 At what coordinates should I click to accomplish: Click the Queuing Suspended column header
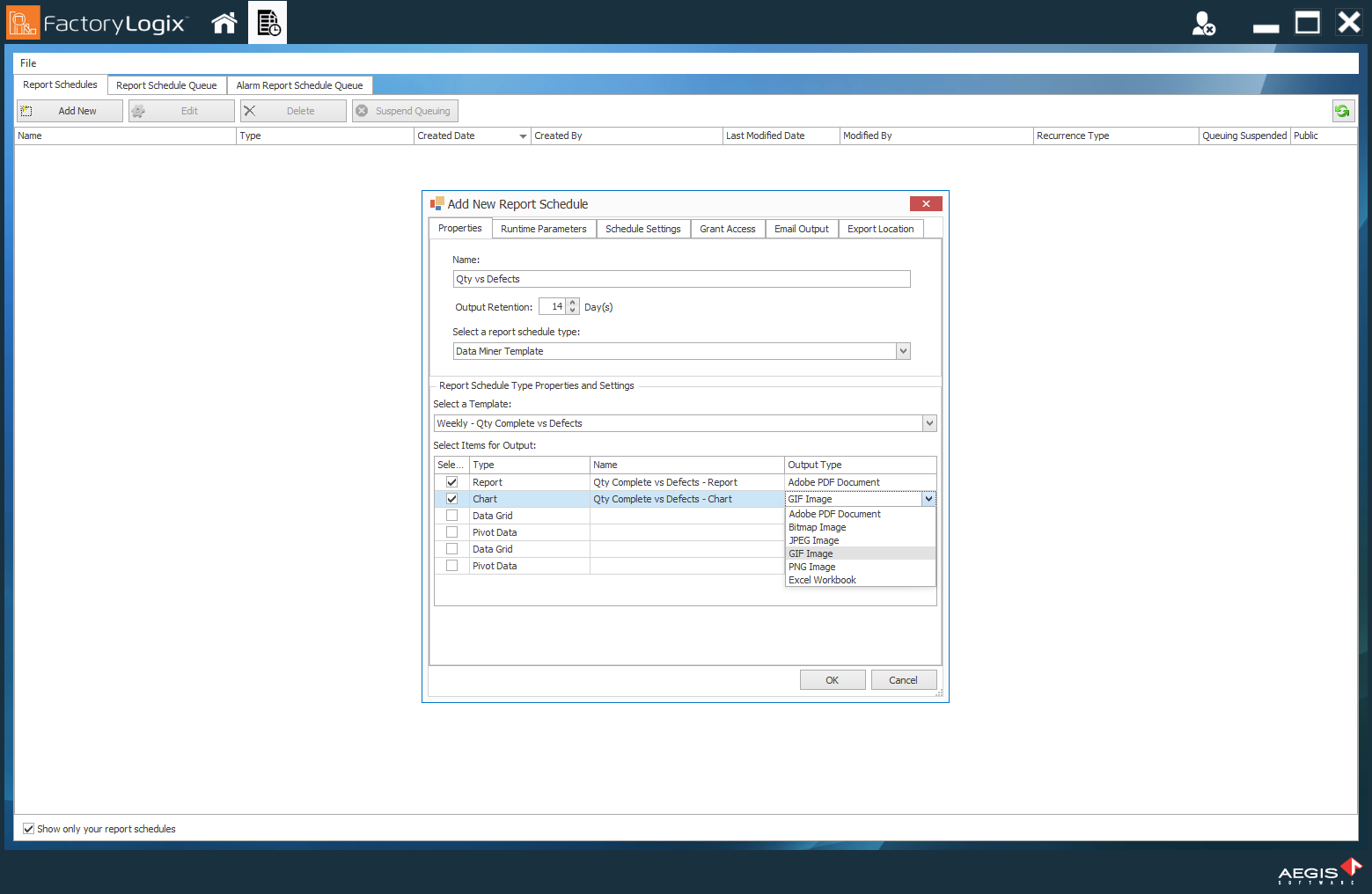pyautogui.click(x=1244, y=136)
